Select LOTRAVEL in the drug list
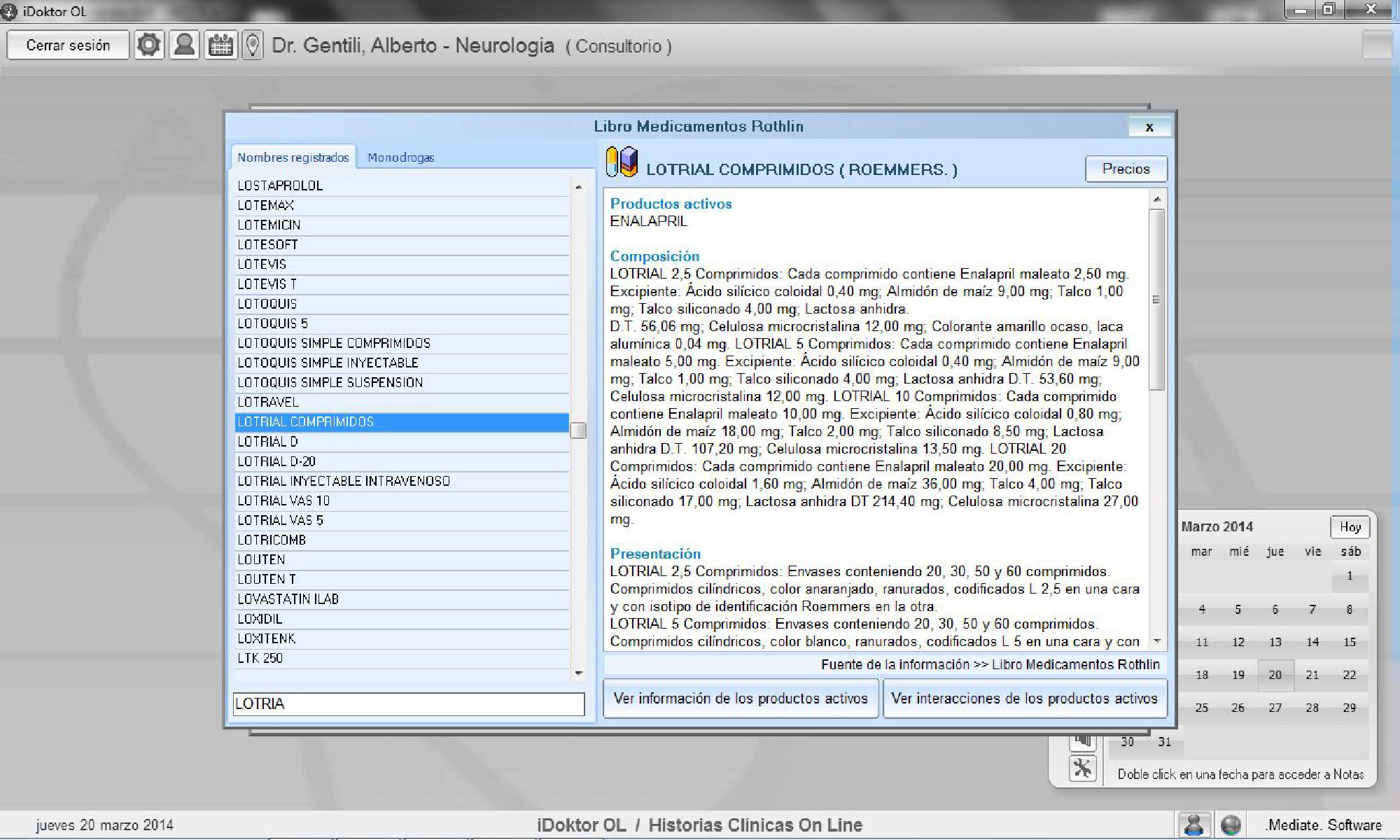Screen dimensions: 1400x840 point(402,402)
